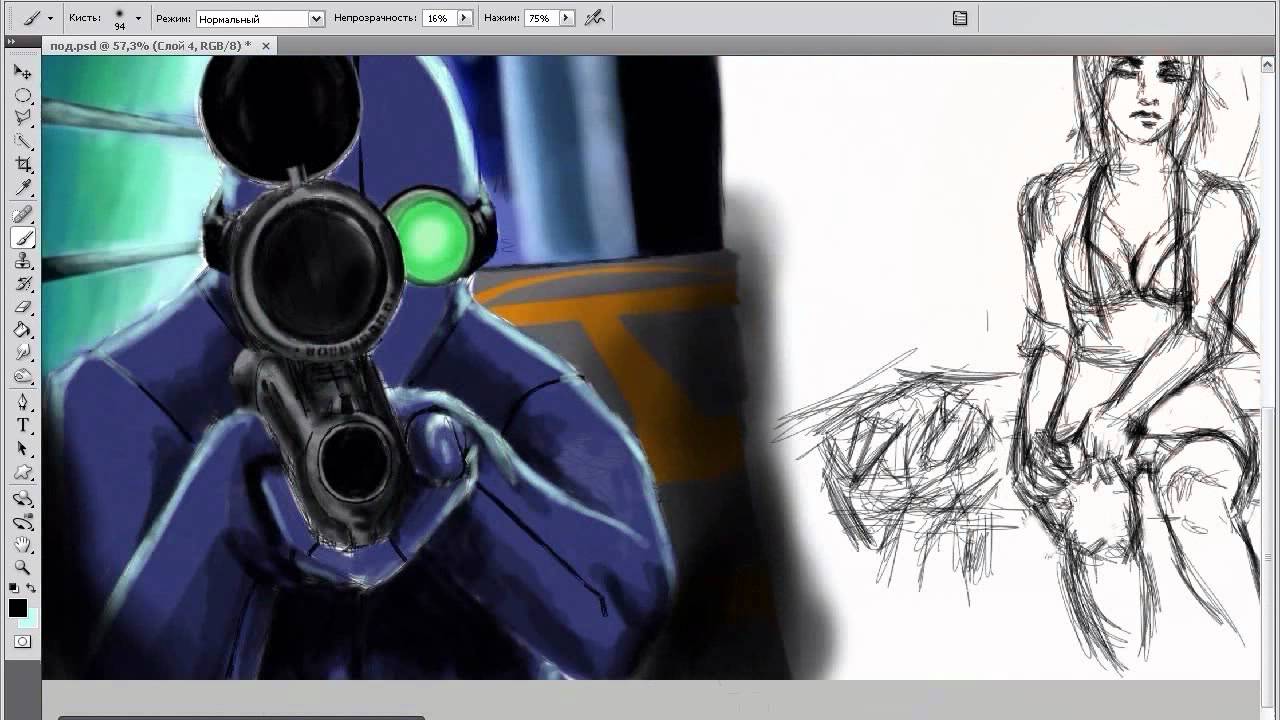Select the Type tool
1280x720 pixels.
(x=23, y=426)
